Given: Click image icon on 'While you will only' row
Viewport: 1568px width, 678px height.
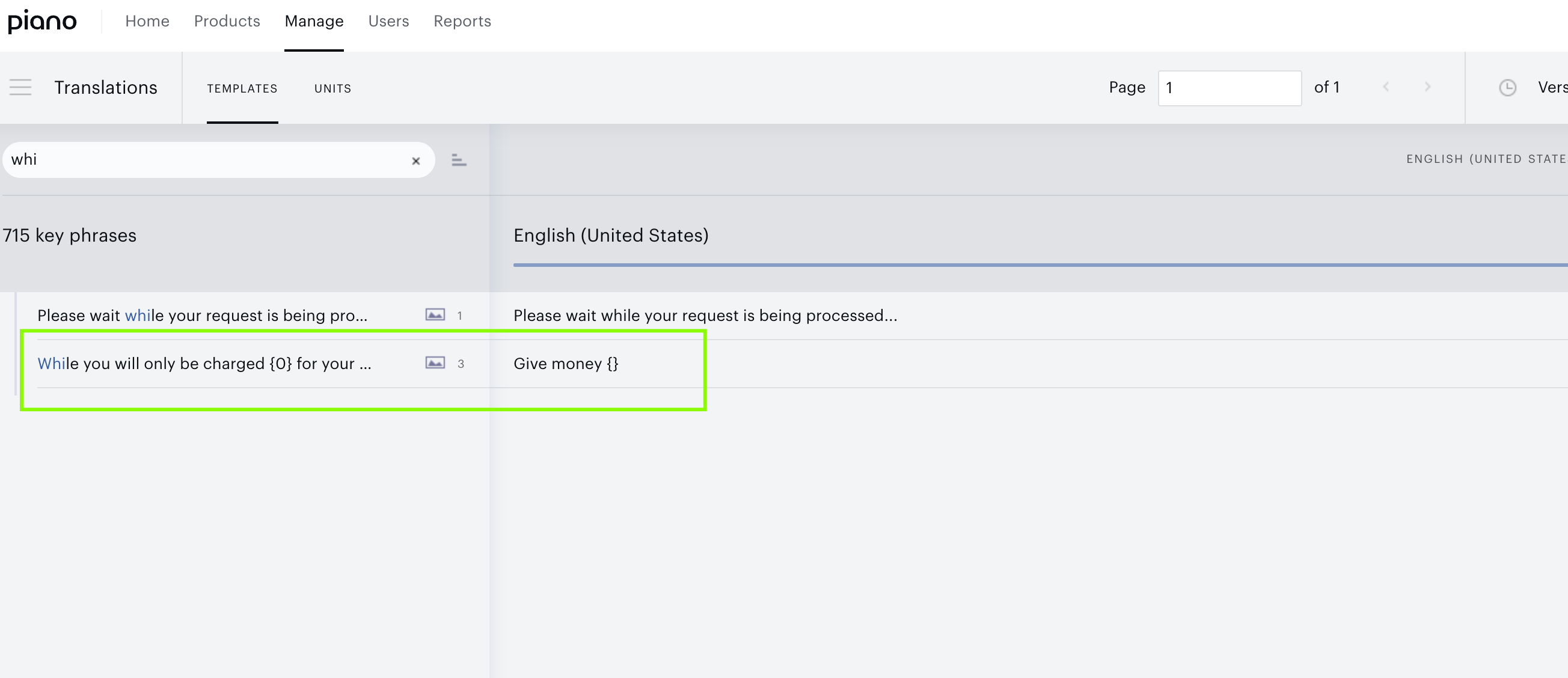Looking at the screenshot, I should tap(435, 362).
